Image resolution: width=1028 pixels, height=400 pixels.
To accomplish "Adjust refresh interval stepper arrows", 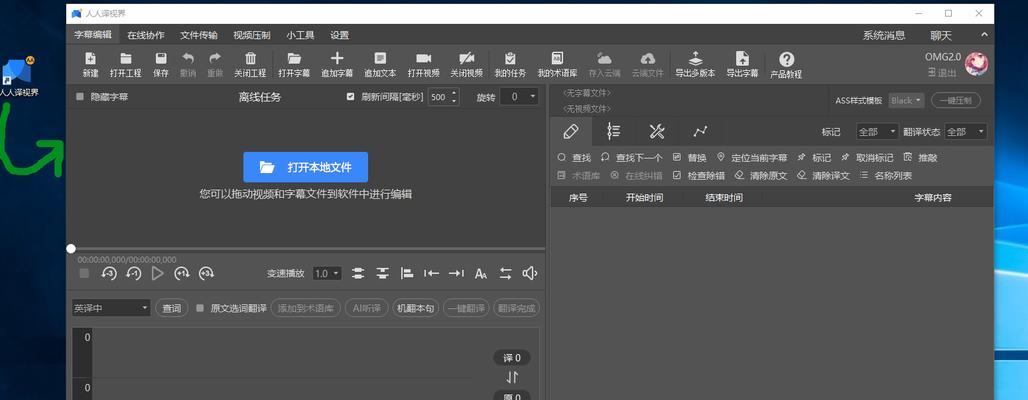I will coord(455,97).
